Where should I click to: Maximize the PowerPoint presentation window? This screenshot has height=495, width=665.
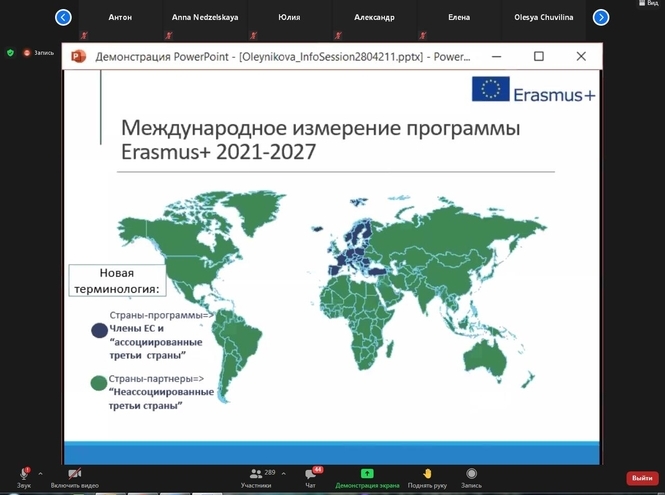pyautogui.click(x=539, y=56)
